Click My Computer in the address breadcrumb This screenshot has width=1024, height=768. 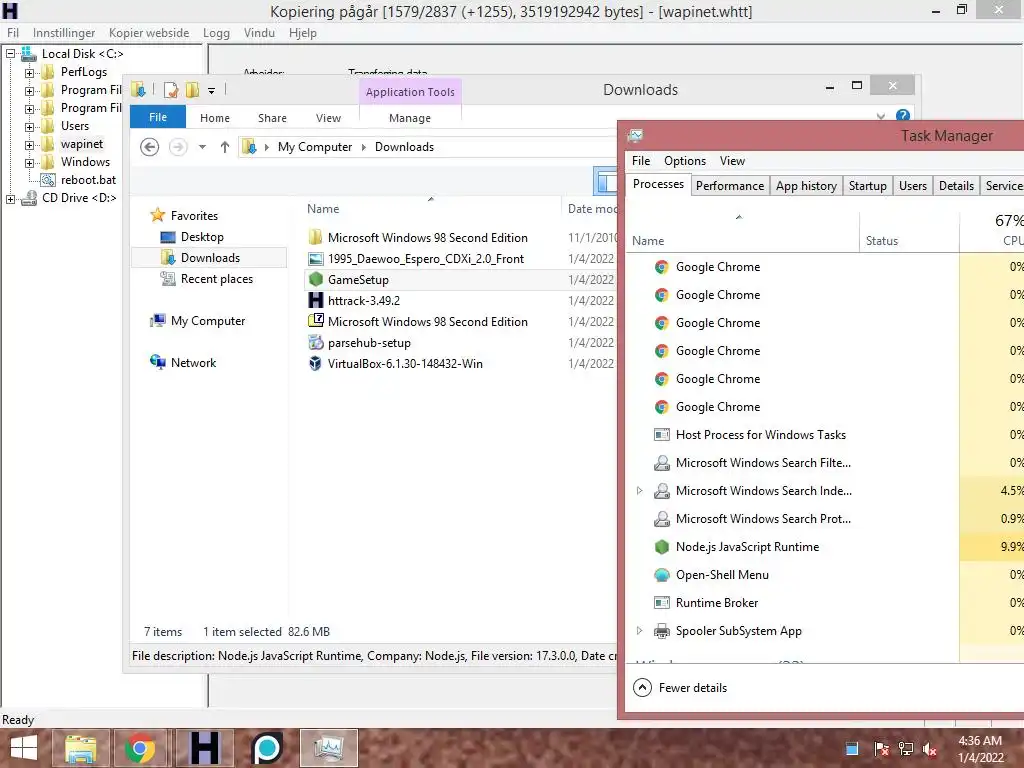click(315, 147)
